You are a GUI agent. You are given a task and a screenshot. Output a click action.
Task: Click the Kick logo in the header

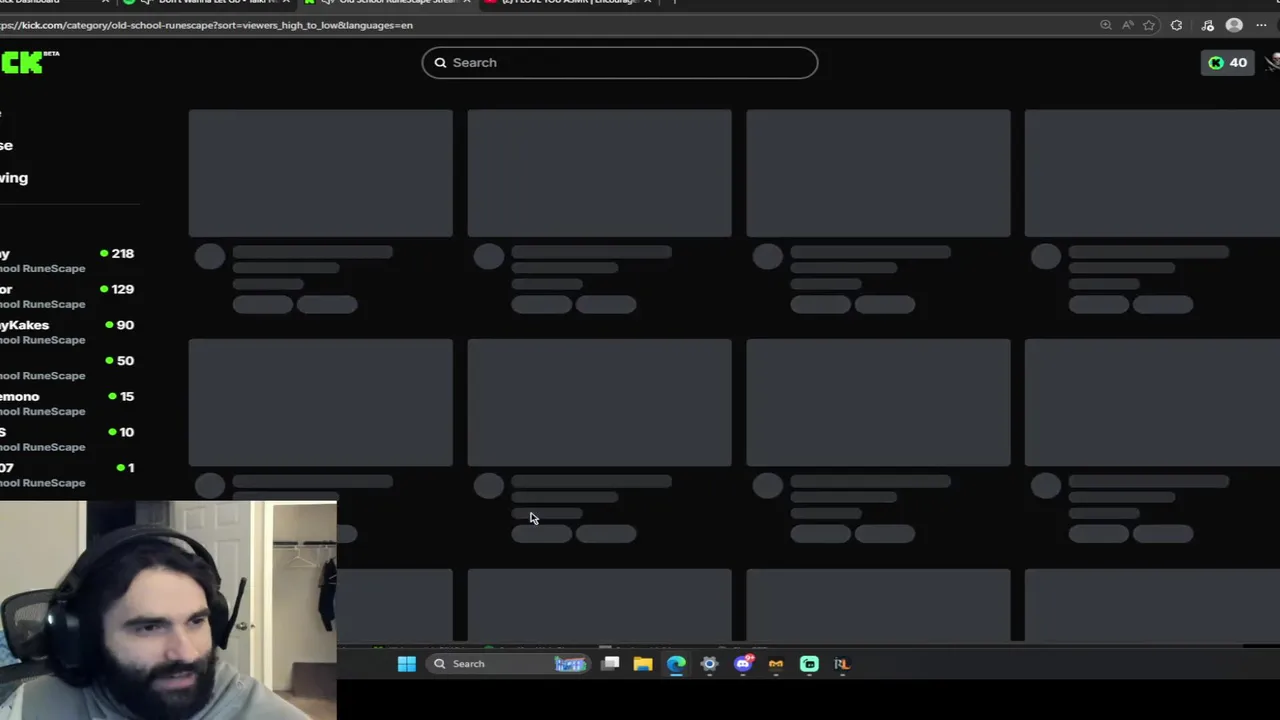(28, 62)
